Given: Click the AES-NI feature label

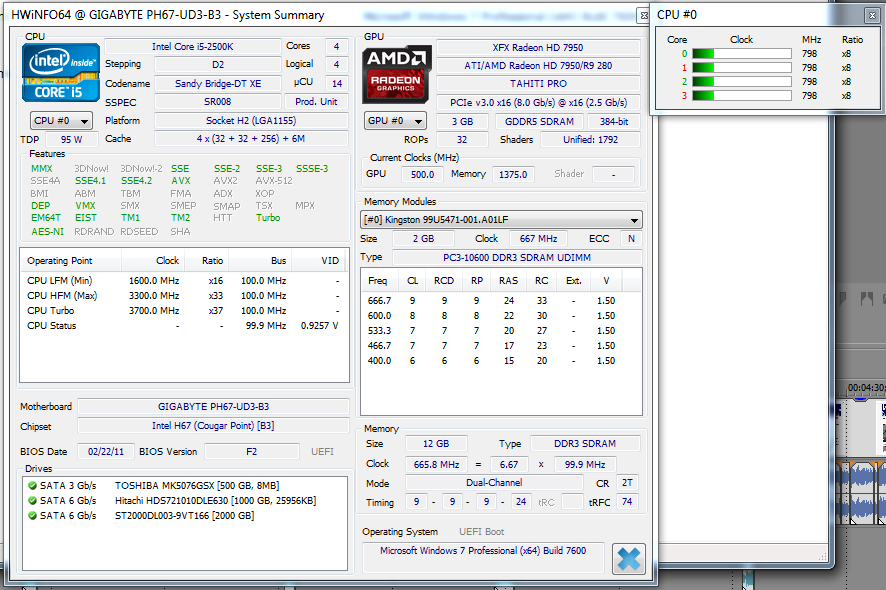Looking at the screenshot, I should tap(47, 232).
